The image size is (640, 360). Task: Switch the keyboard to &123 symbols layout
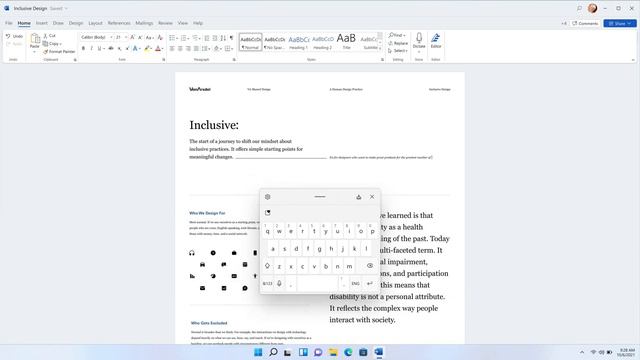pyautogui.click(x=267, y=283)
